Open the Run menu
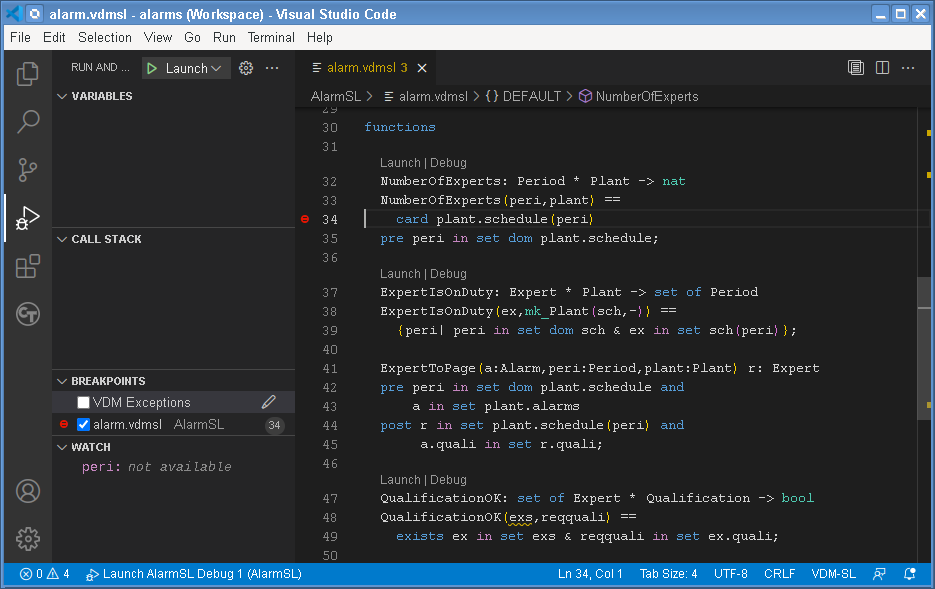The image size is (935, 589). (x=223, y=37)
